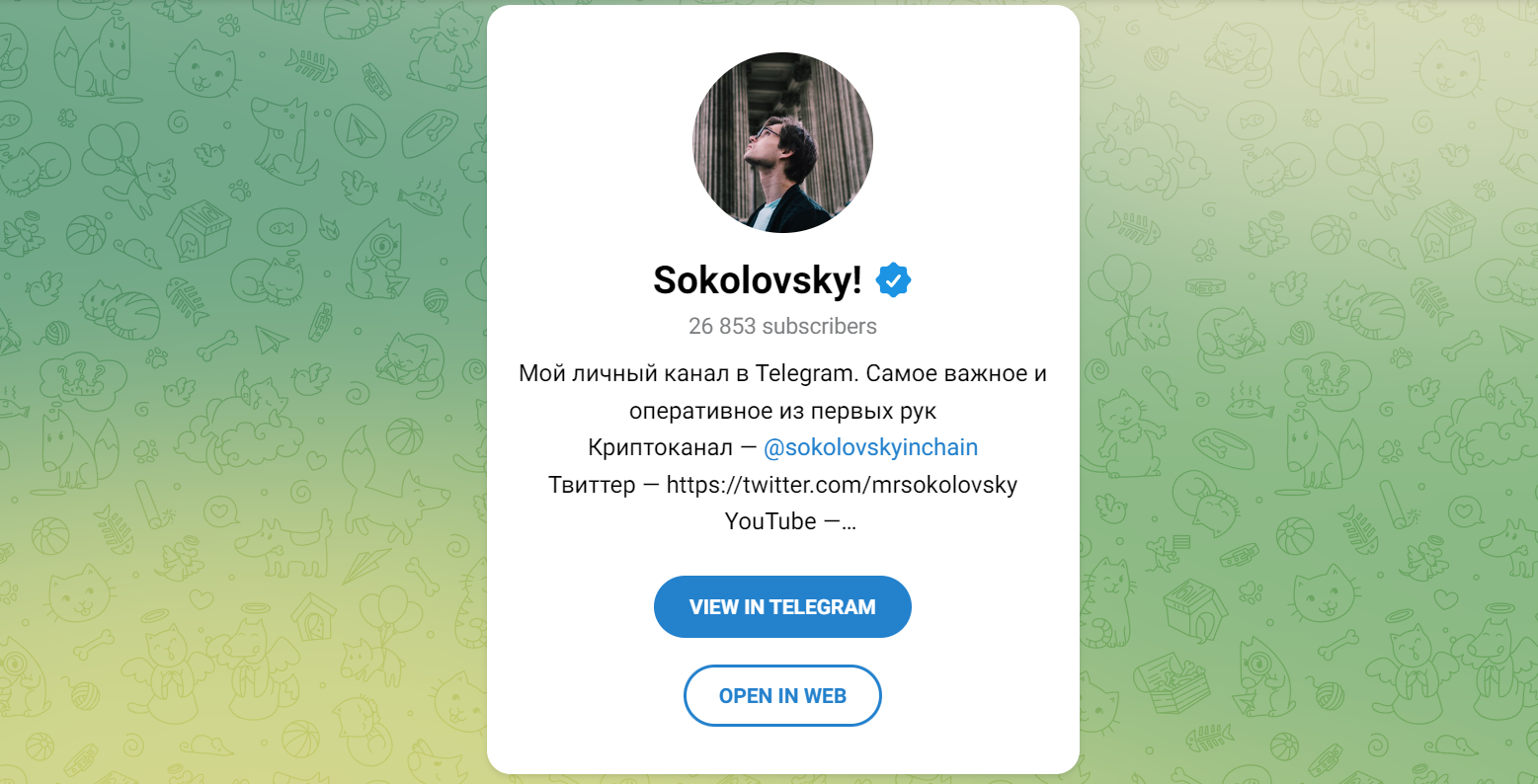Click the circled paper plane doodle
The image size is (1538, 784).
point(359,131)
